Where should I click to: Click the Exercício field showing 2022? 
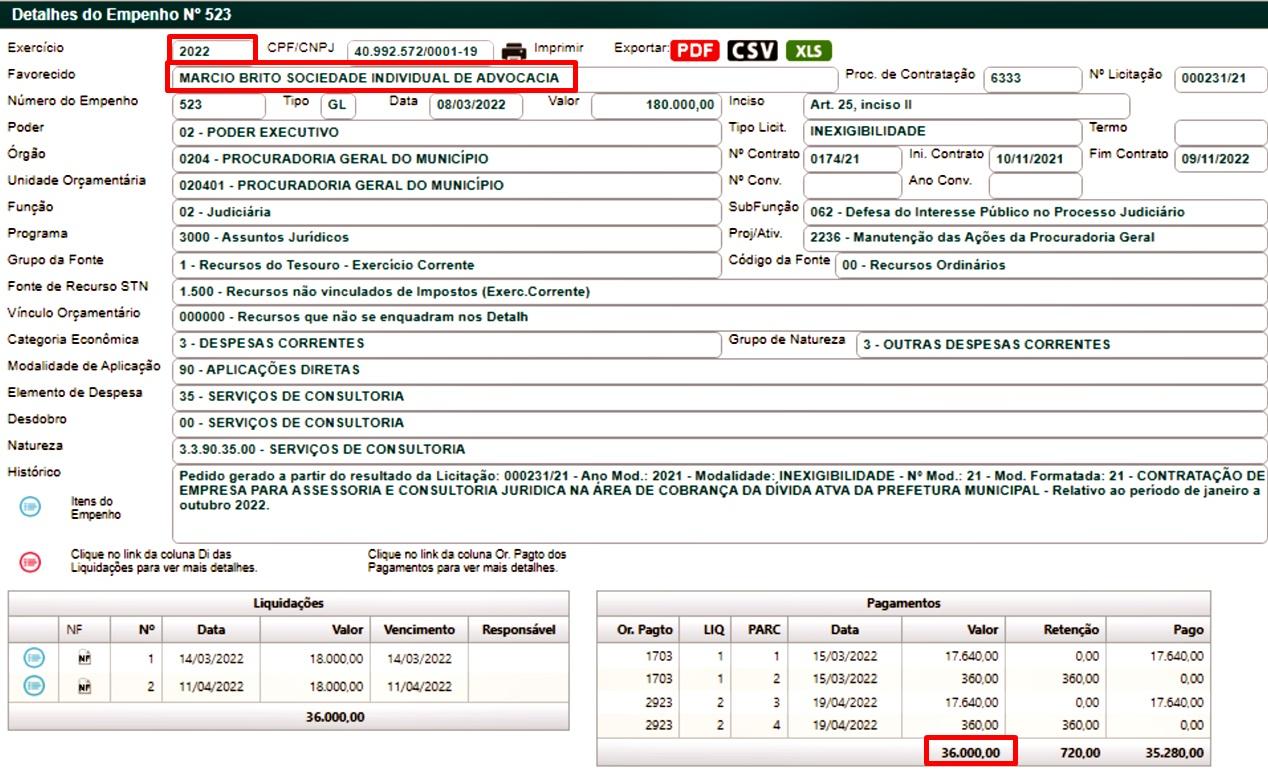[x=212, y=51]
